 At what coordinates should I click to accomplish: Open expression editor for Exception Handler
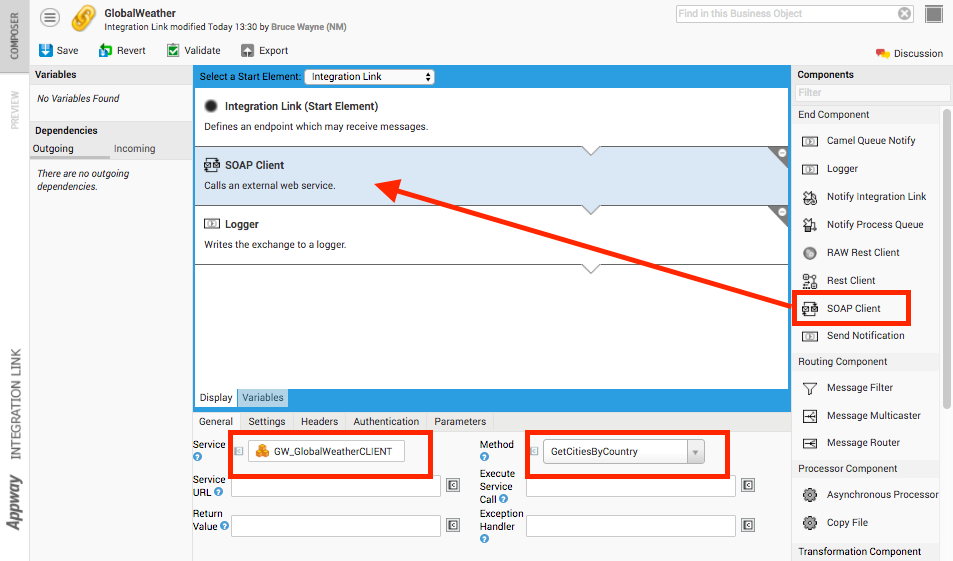tap(748, 525)
